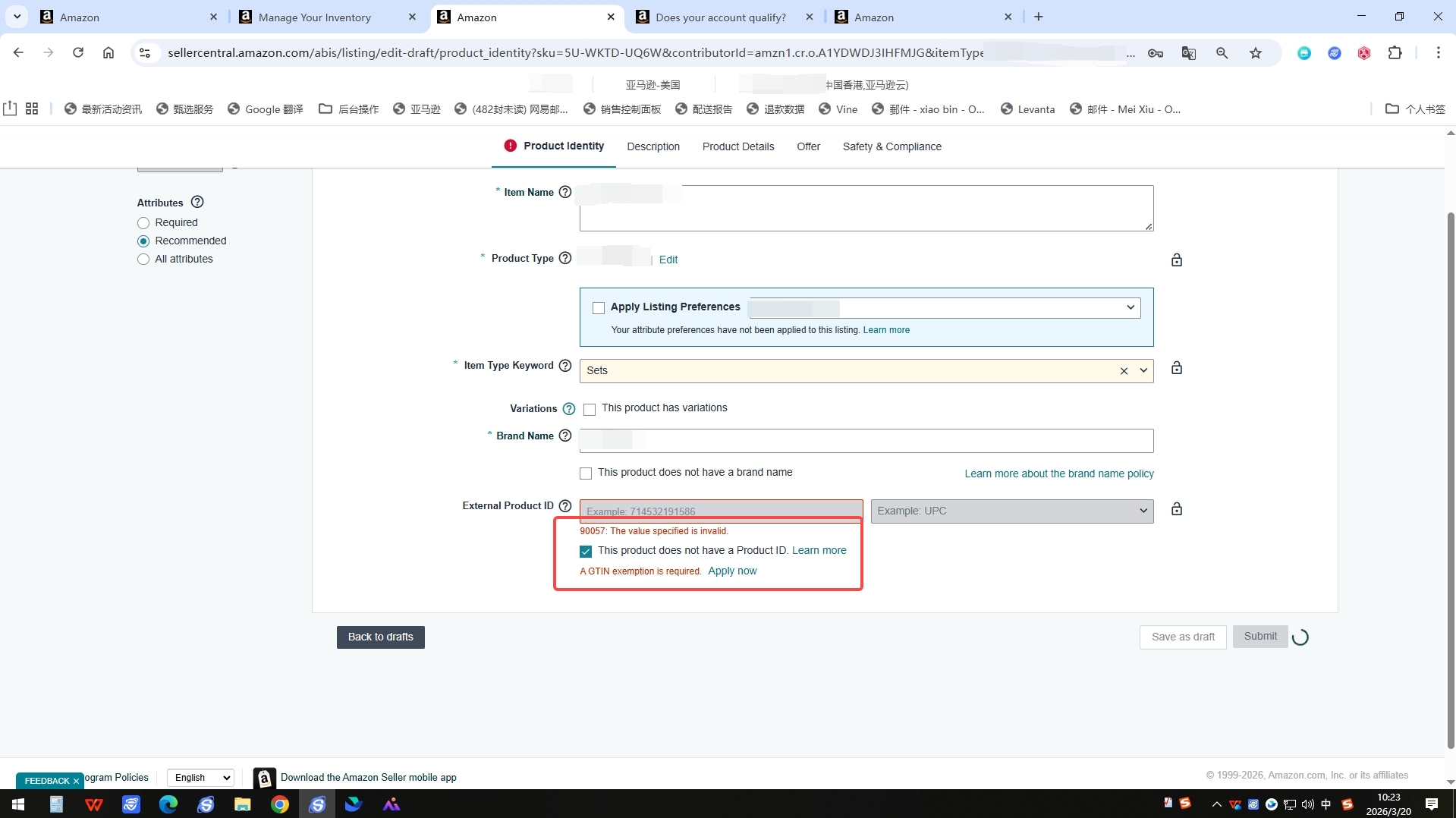This screenshot has height=818, width=1456.
Task: Uncheck This product does not have a Product ID
Action: pos(586,552)
